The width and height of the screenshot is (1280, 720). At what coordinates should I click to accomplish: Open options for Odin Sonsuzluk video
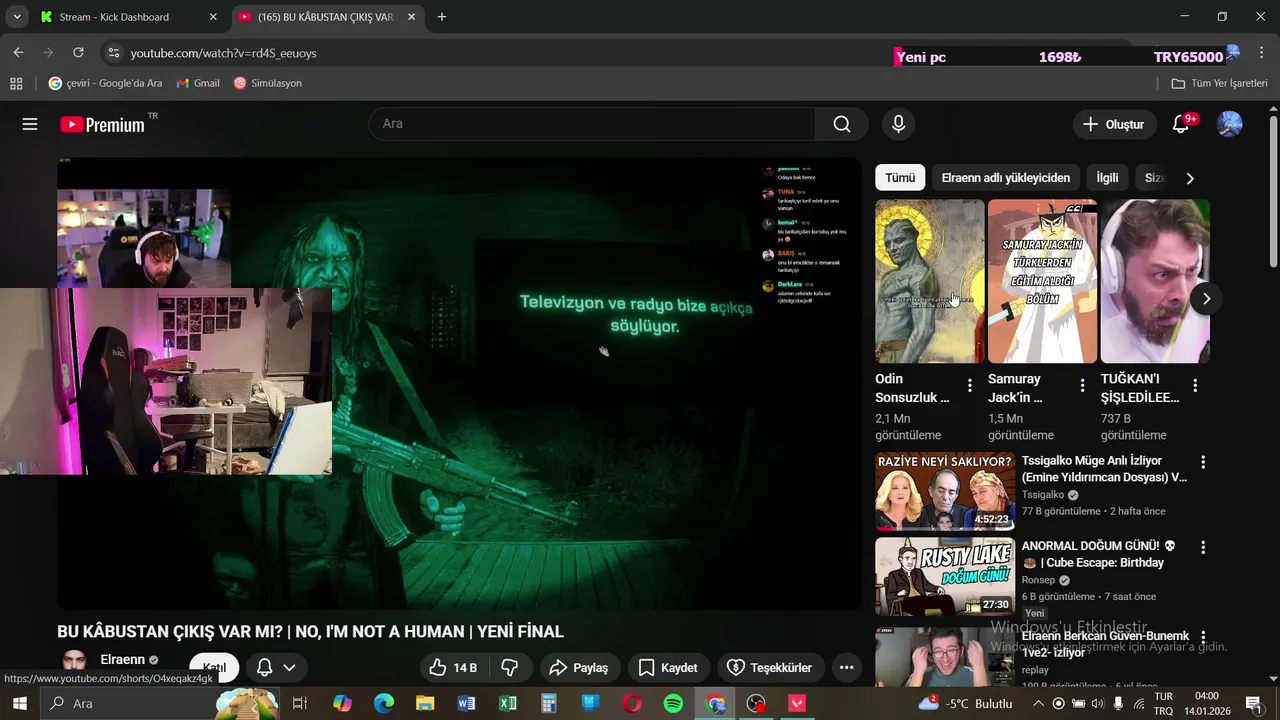coord(969,385)
